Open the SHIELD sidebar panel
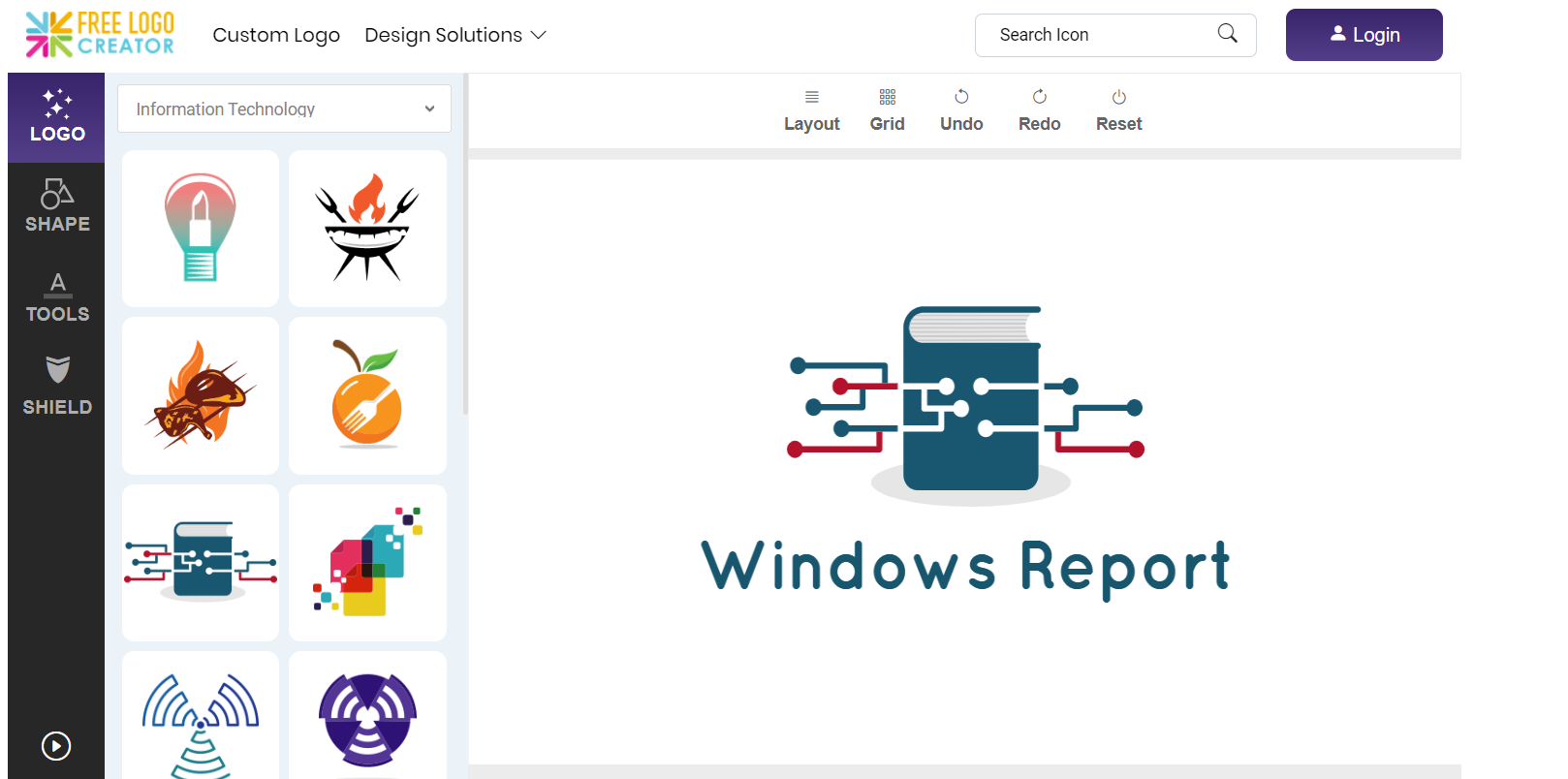The width and height of the screenshot is (1568, 779). click(56, 387)
